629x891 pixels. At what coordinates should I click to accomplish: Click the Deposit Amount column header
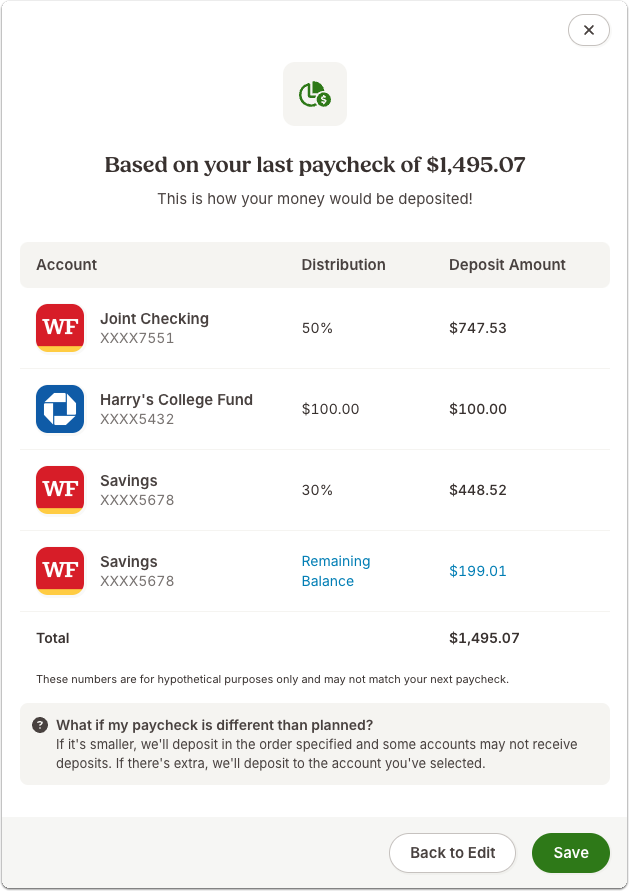coord(507,265)
